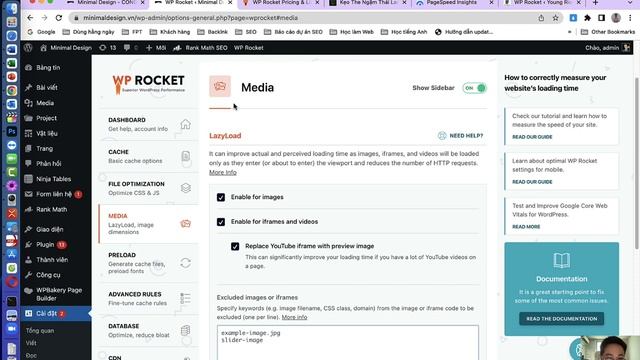Open comments bubble in admin bar
640x360 pixels.
(130, 48)
